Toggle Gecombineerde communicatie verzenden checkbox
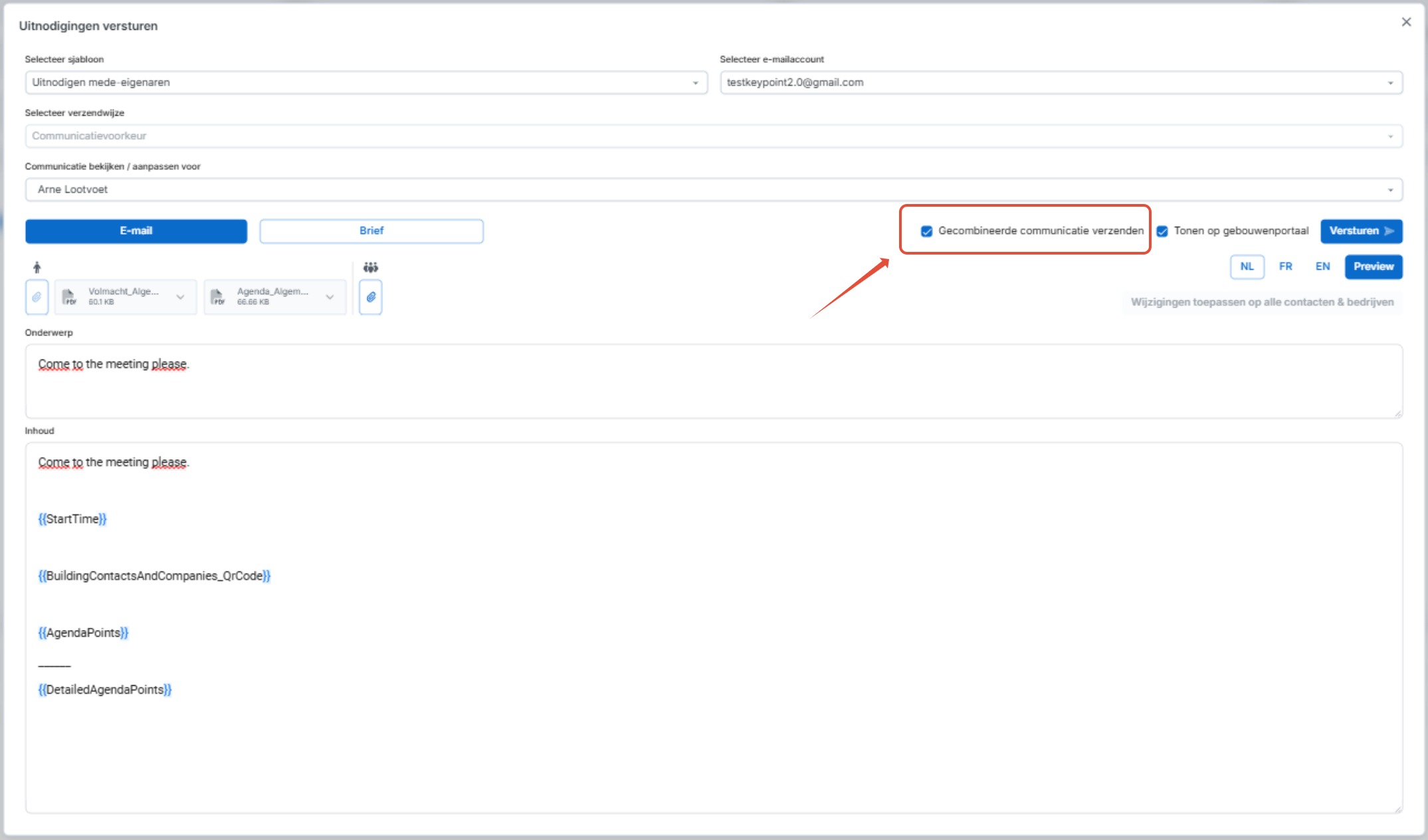The height and width of the screenshot is (840, 1428). click(926, 231)
